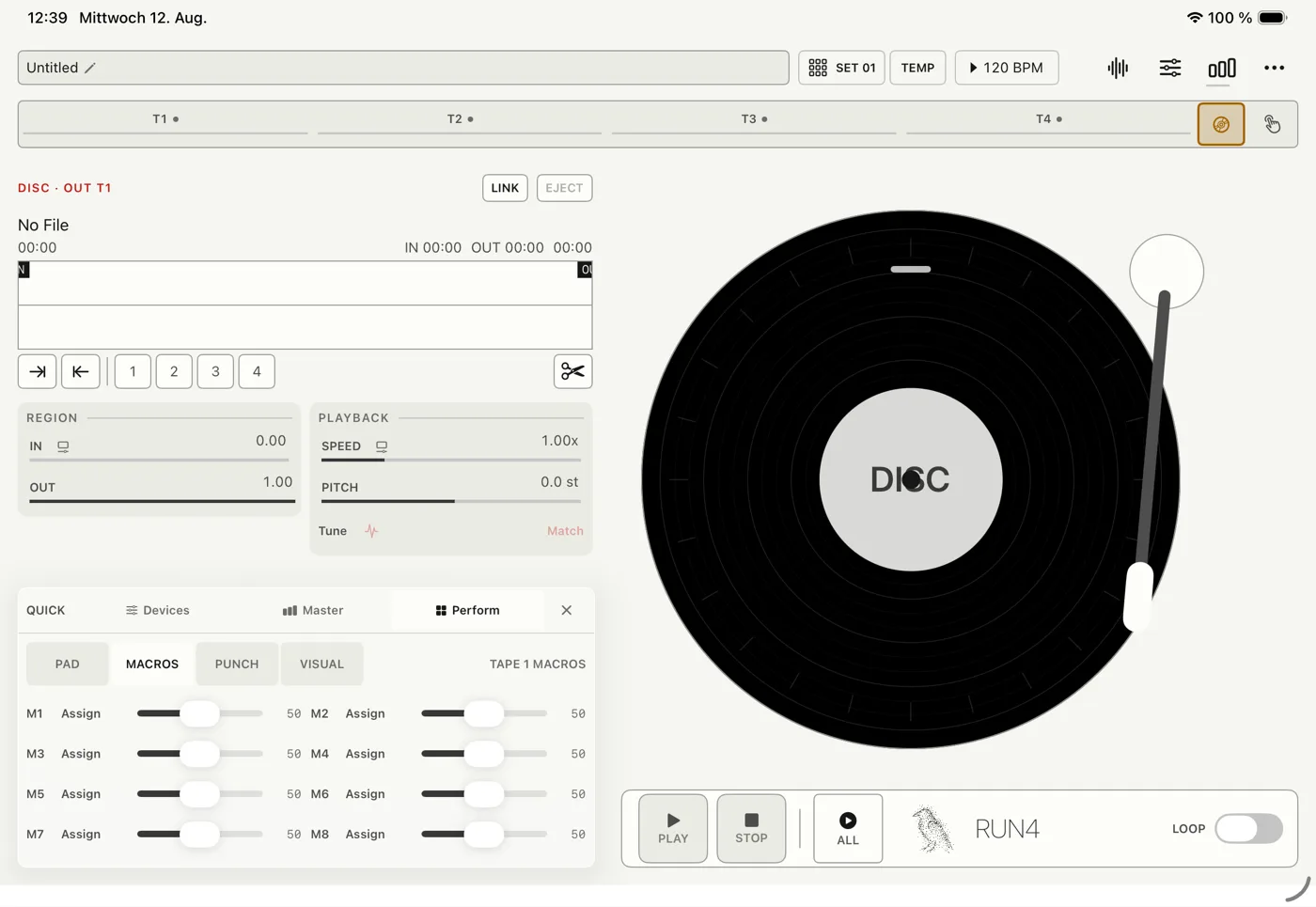Image resolution: width=1316 pixels, height=907 pixels.
Task: Click the ALL play button
Action: coord(848,829)
